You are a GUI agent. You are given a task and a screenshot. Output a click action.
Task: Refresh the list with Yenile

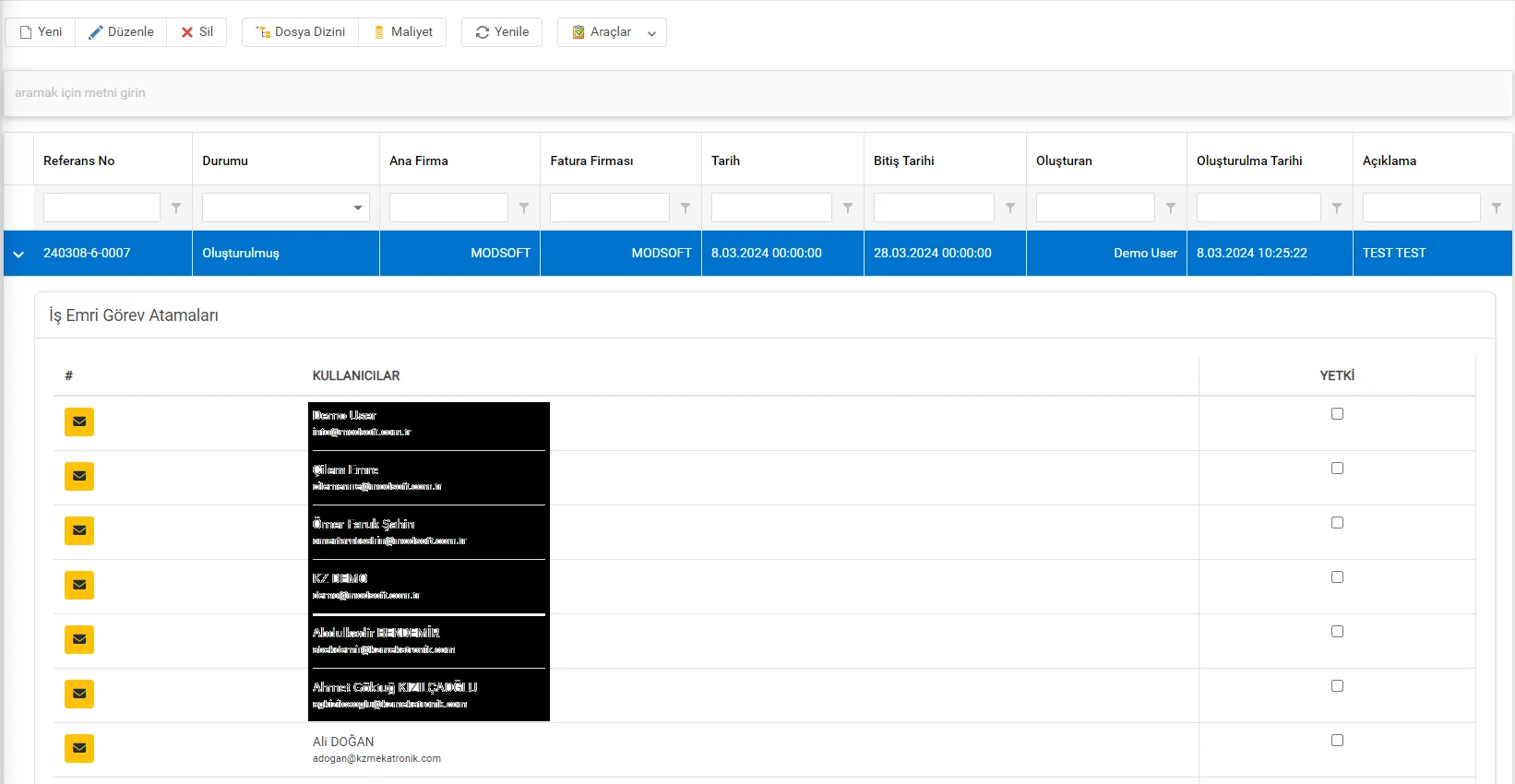(x=502, y=32)
